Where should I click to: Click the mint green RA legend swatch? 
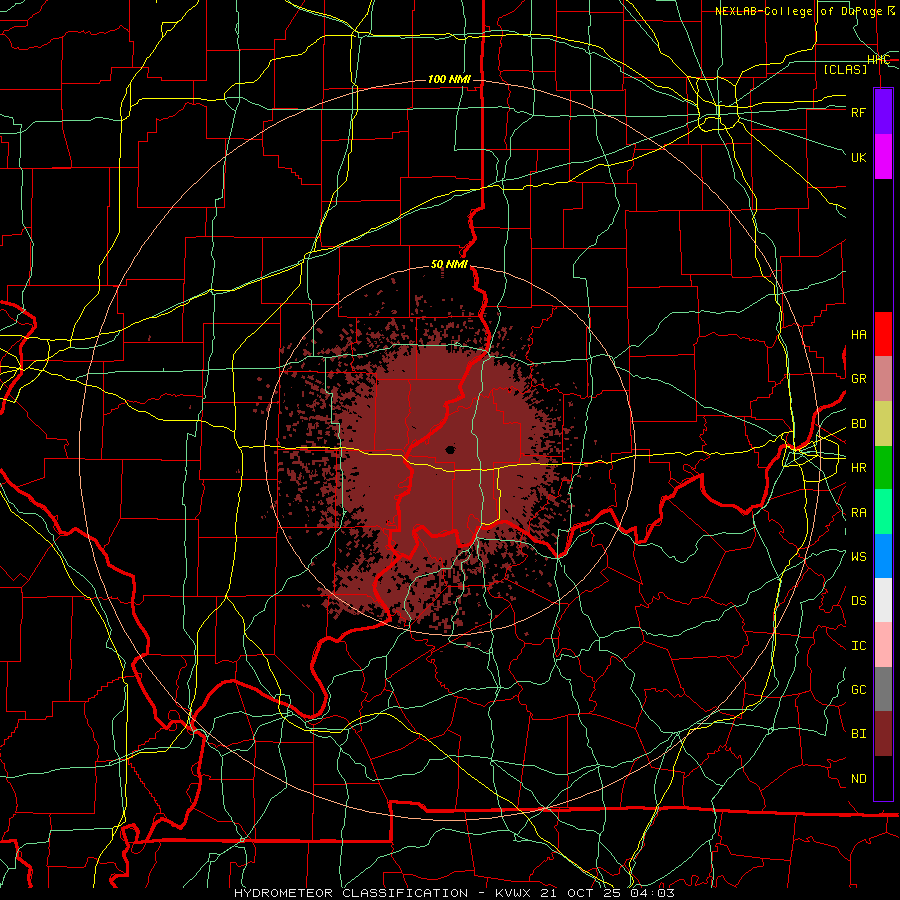pyautogui.click(x=883, y=512)
